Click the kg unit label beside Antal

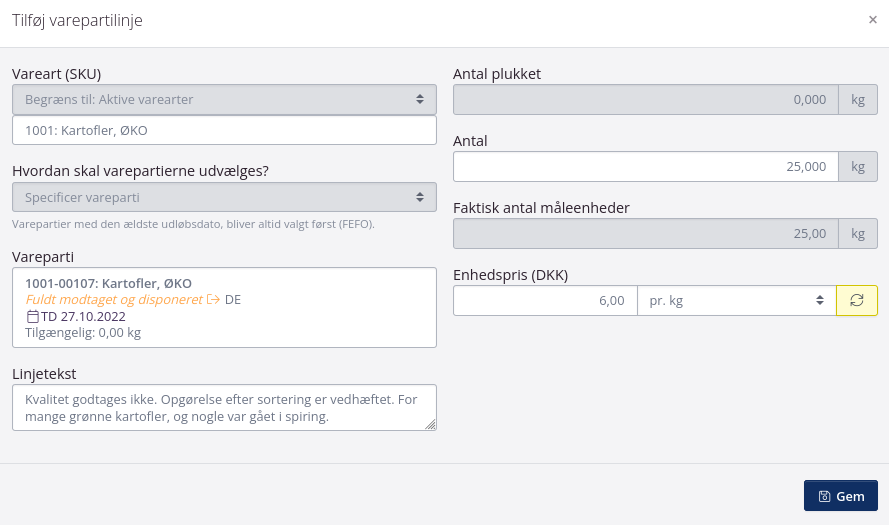(x=857, y=167)
